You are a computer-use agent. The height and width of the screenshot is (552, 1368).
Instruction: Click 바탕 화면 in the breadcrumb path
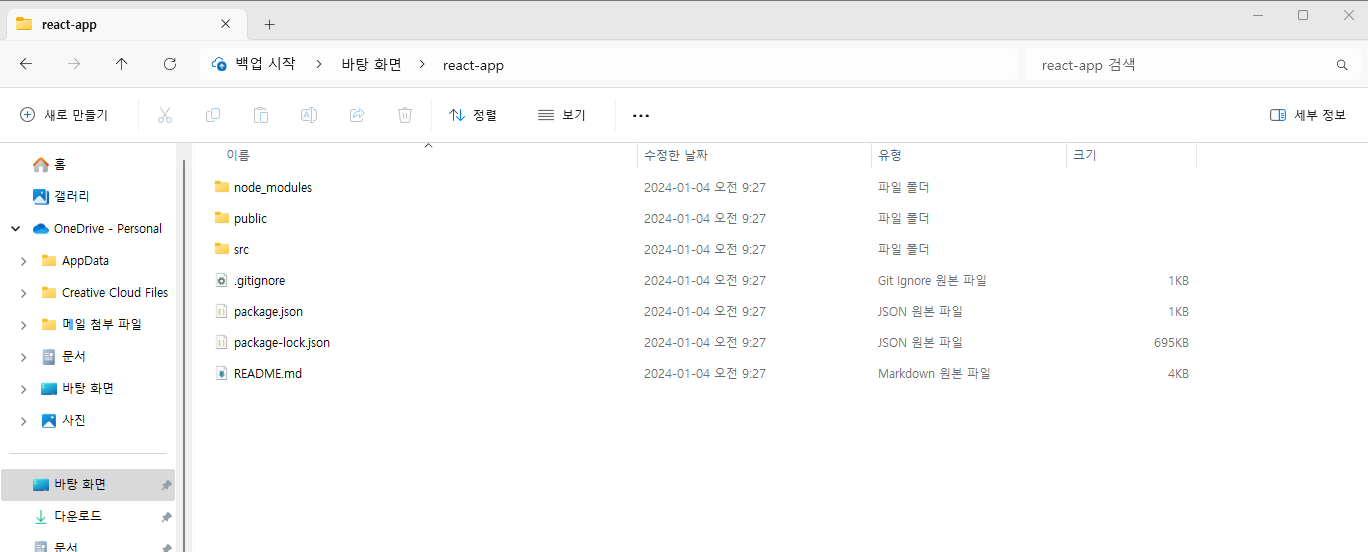(371, 64)
